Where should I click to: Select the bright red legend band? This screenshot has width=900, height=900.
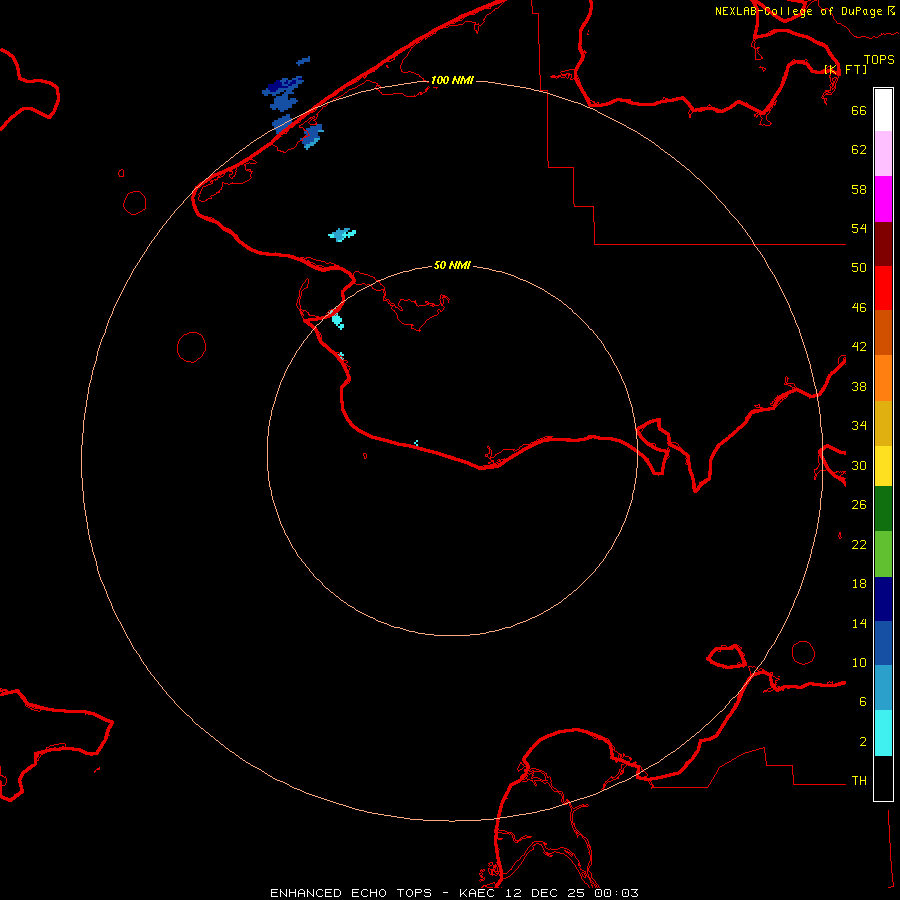[x=883, y=288]
